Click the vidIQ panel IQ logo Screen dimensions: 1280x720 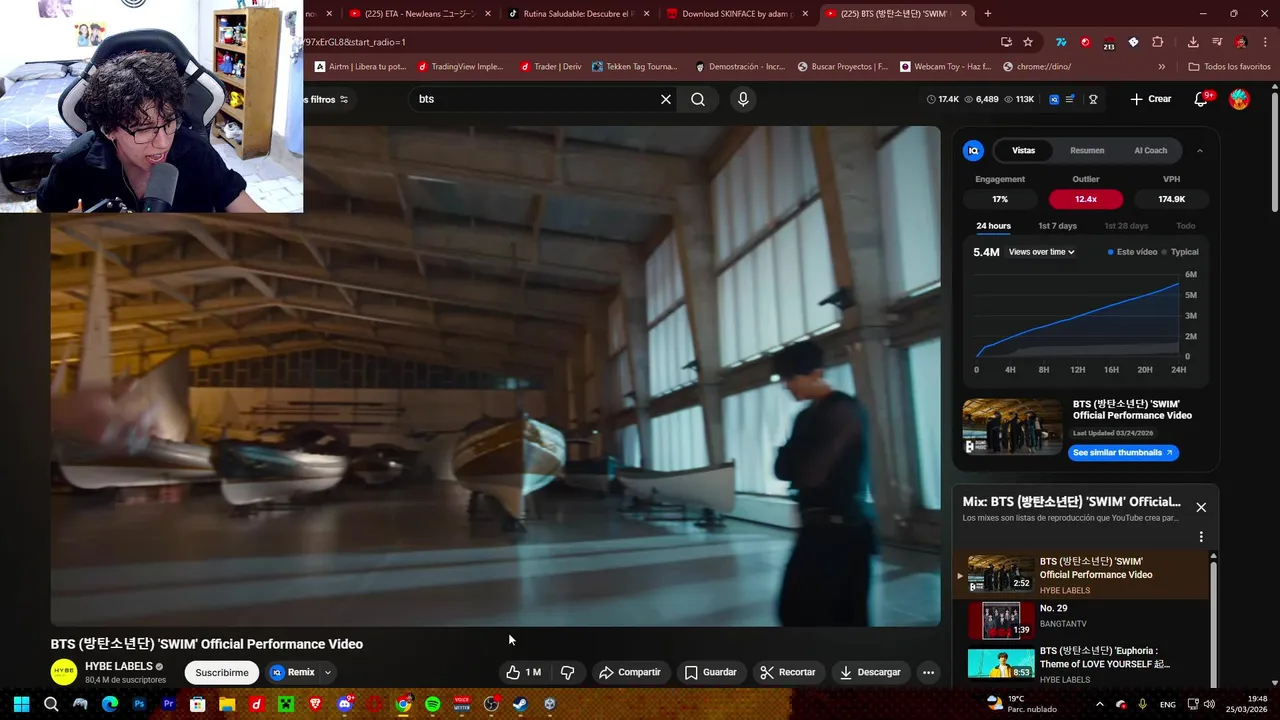point(973,151)
